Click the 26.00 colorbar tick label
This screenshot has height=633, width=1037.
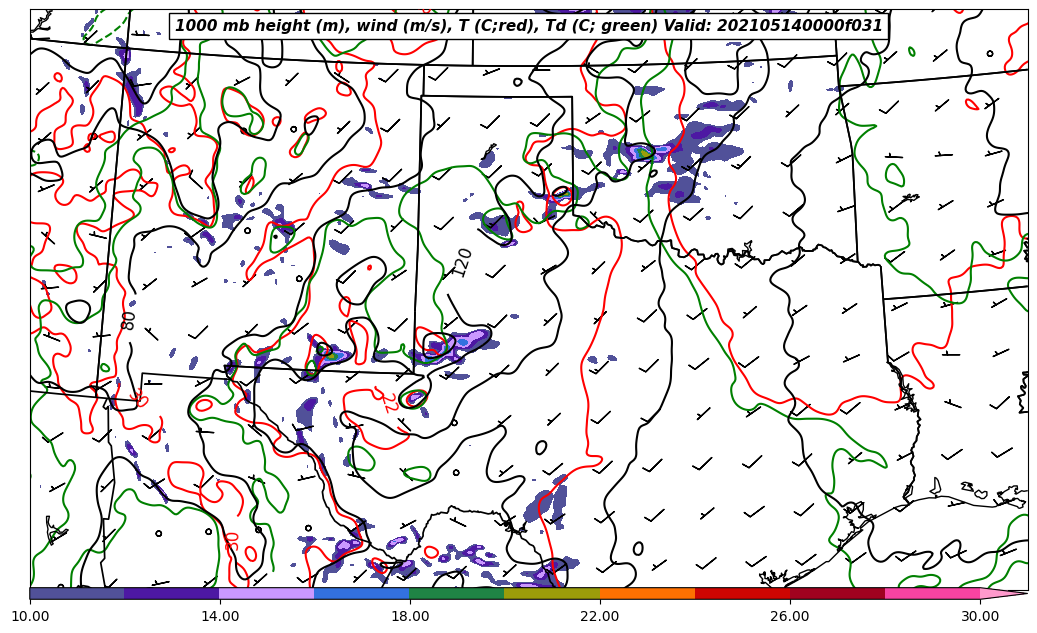pyautogui.click(x=790, y=616)
